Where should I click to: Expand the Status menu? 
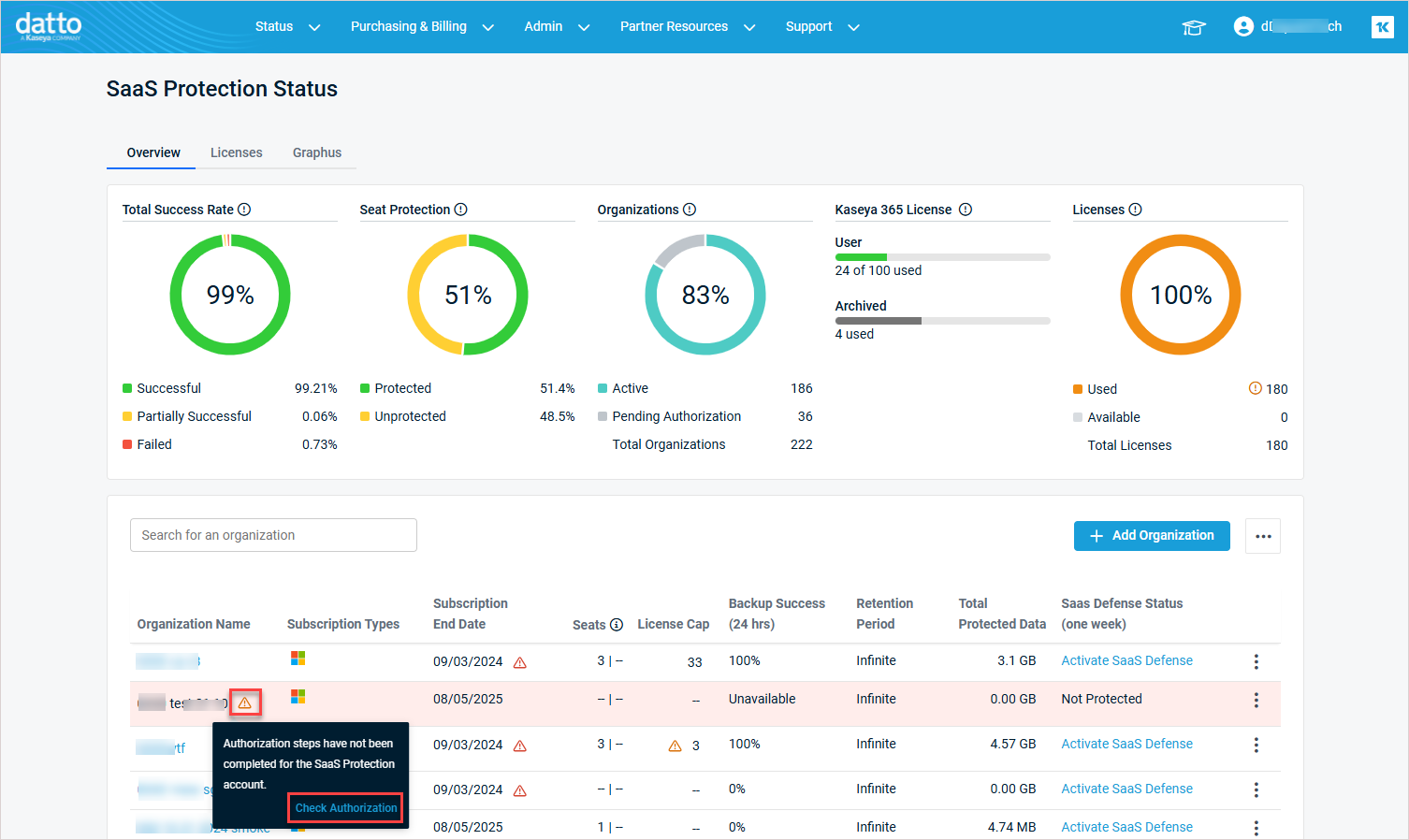tap(287, 26)
